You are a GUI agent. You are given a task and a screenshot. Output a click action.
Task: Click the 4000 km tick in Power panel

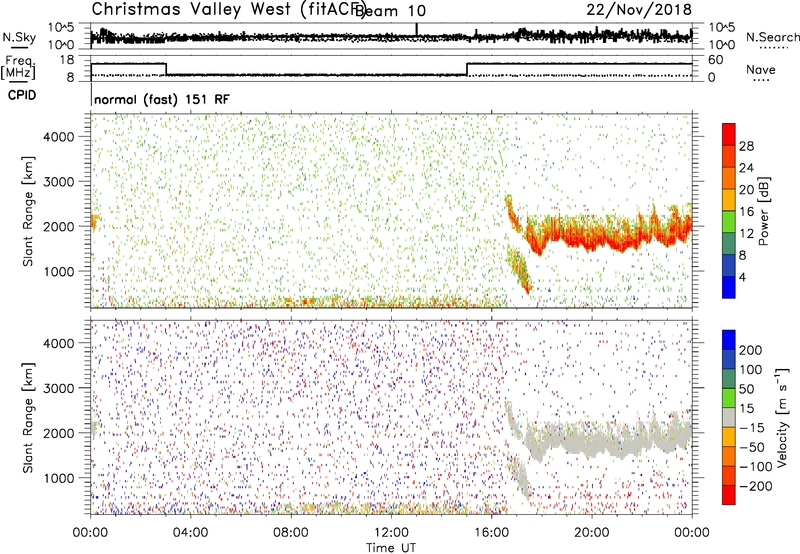click(58, 137)
